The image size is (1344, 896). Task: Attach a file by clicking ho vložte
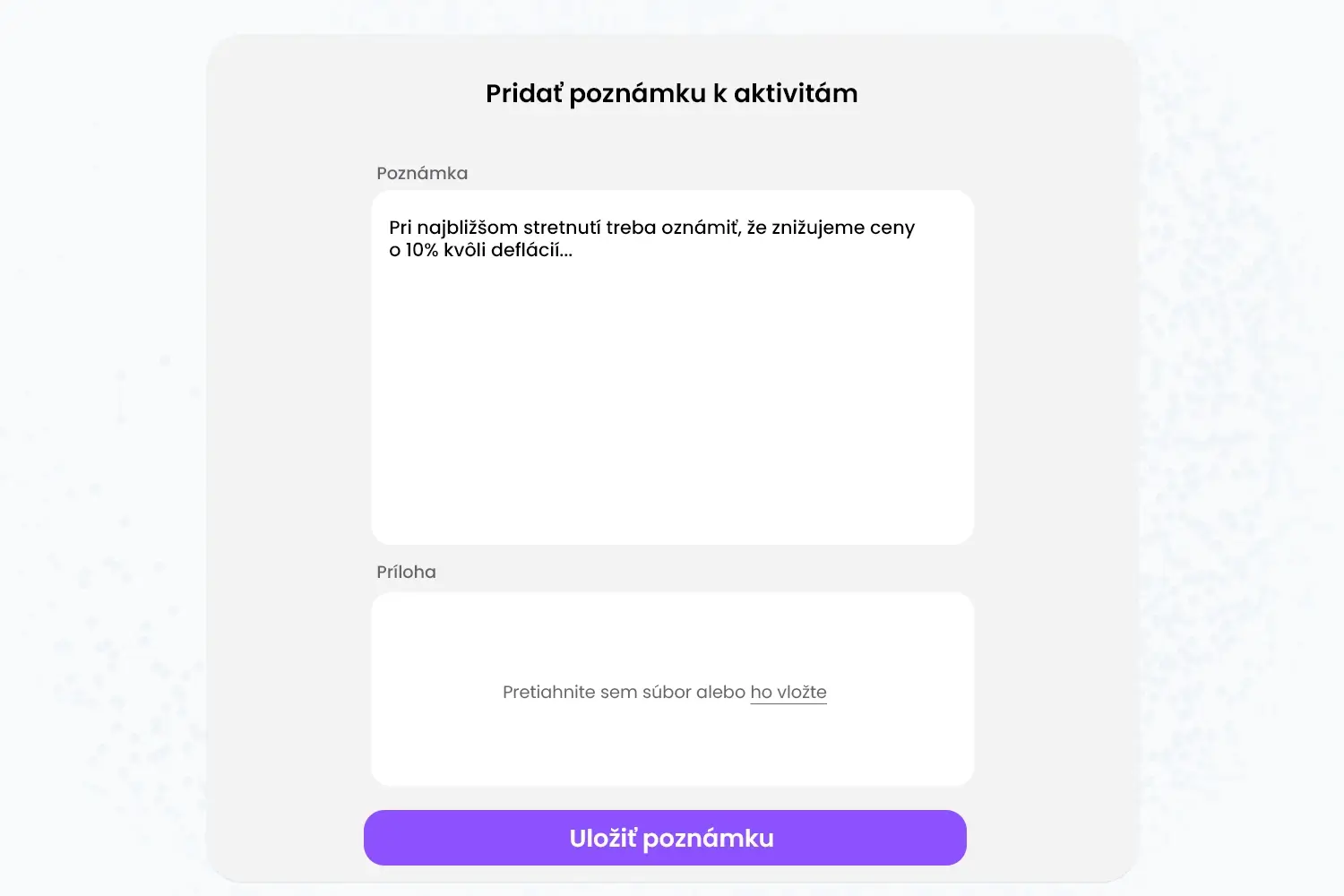tap(788, 692)
